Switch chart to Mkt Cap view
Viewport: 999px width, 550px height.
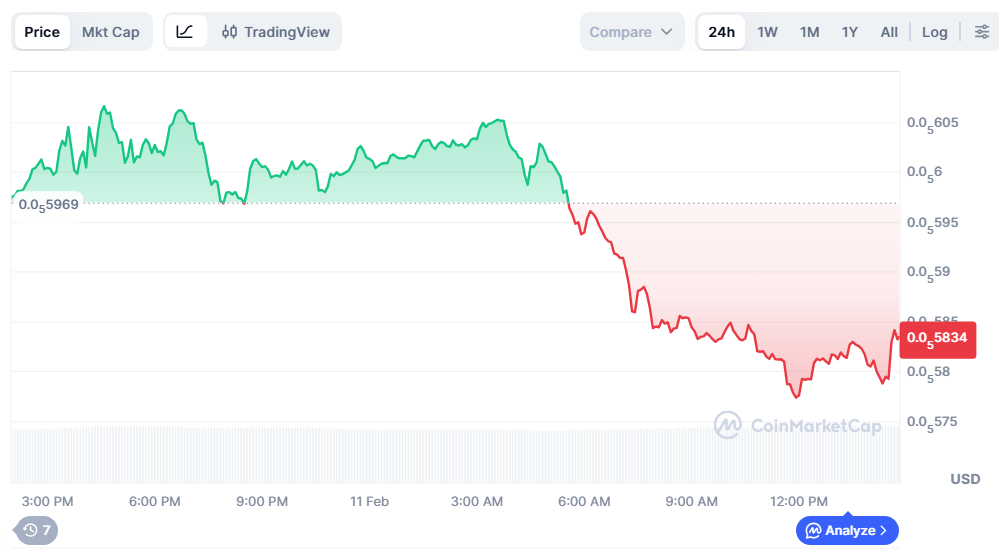point(110,32)
